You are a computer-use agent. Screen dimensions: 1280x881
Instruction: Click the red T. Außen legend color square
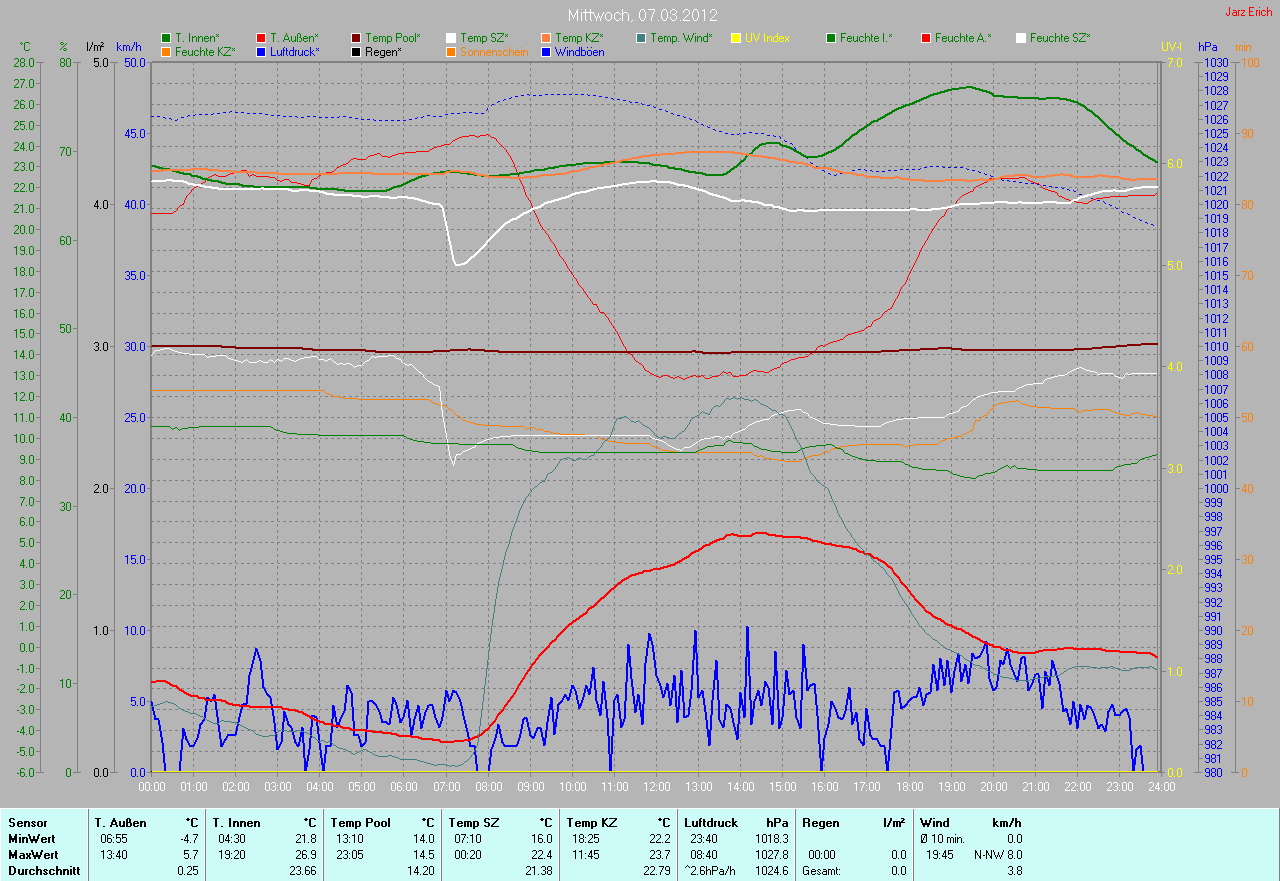tap(261, 38)
